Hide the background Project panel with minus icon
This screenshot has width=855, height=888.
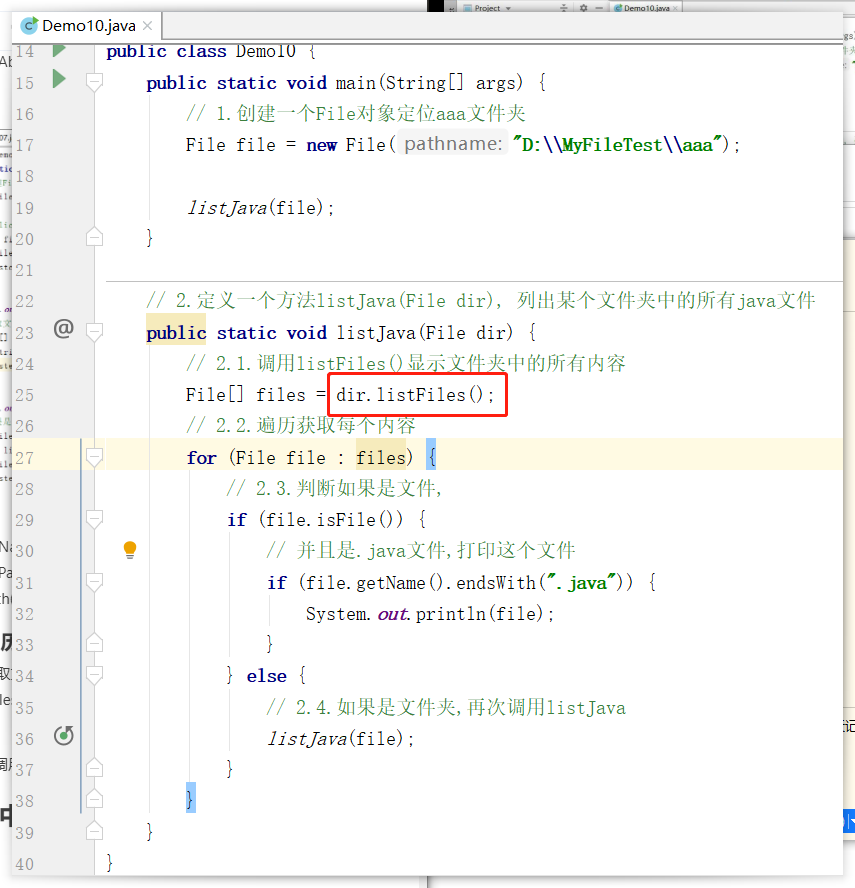[x=599, y=8]
